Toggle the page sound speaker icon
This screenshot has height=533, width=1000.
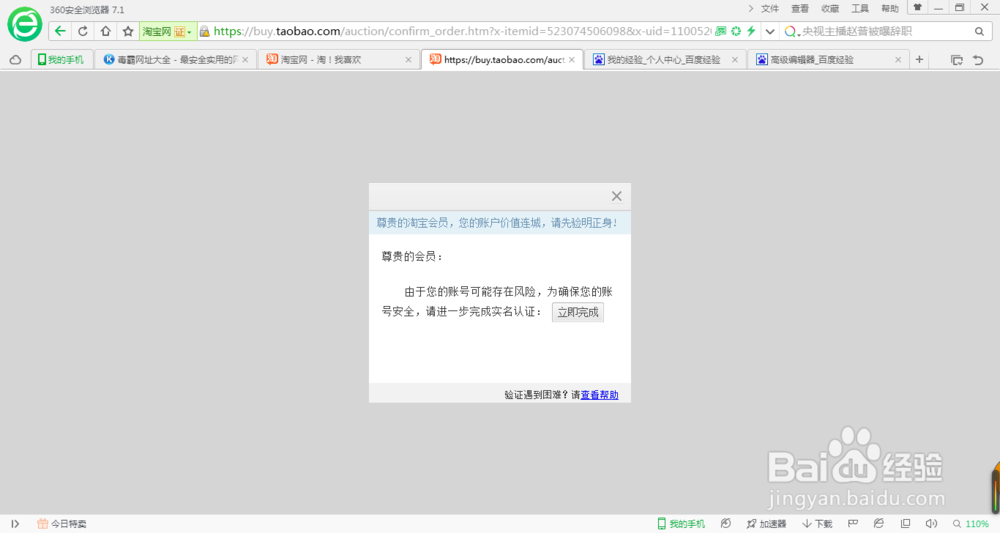pos(931,523)
